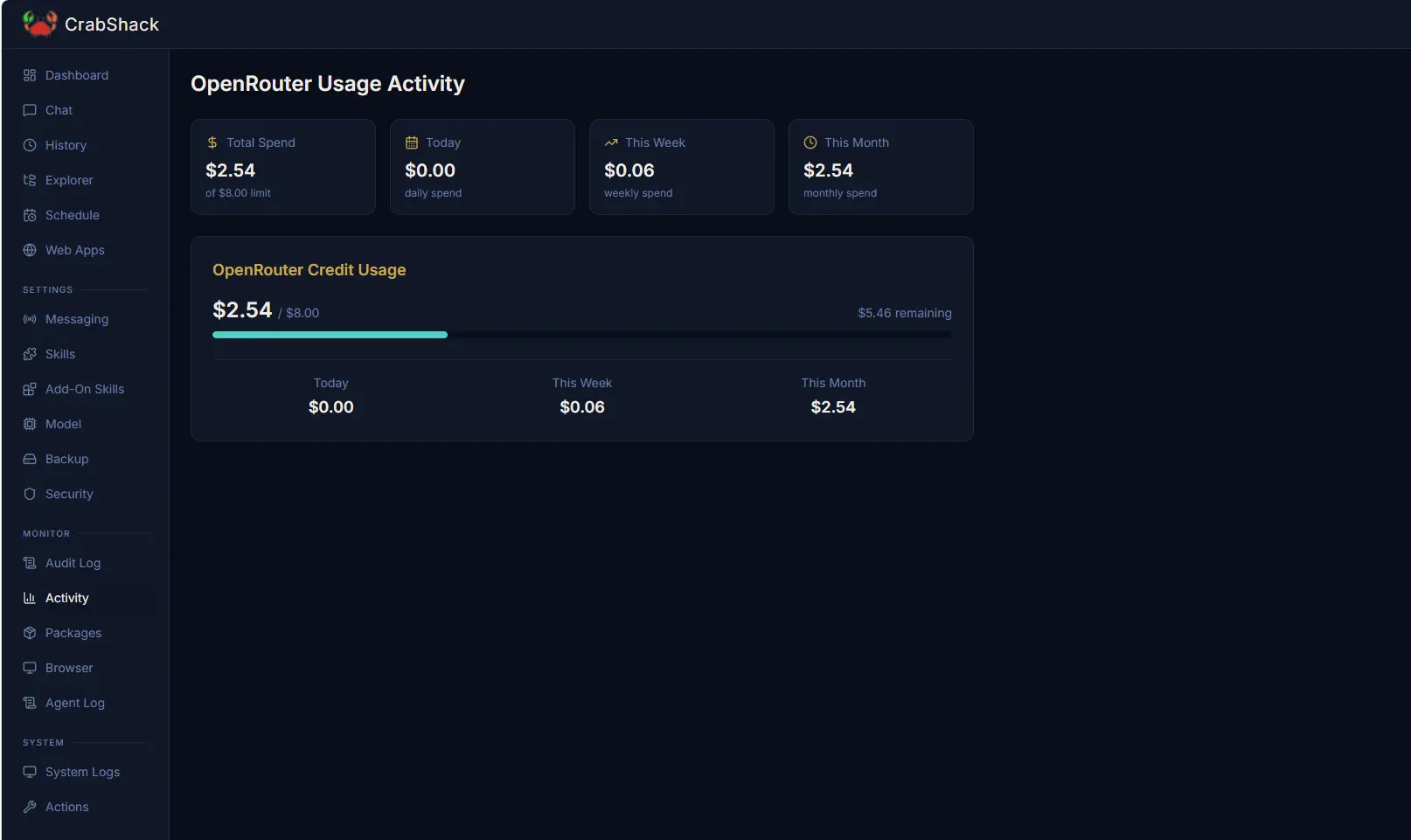Open System Logs
The width and height of the screenshot is (1411, 840).
pos(85,772)
